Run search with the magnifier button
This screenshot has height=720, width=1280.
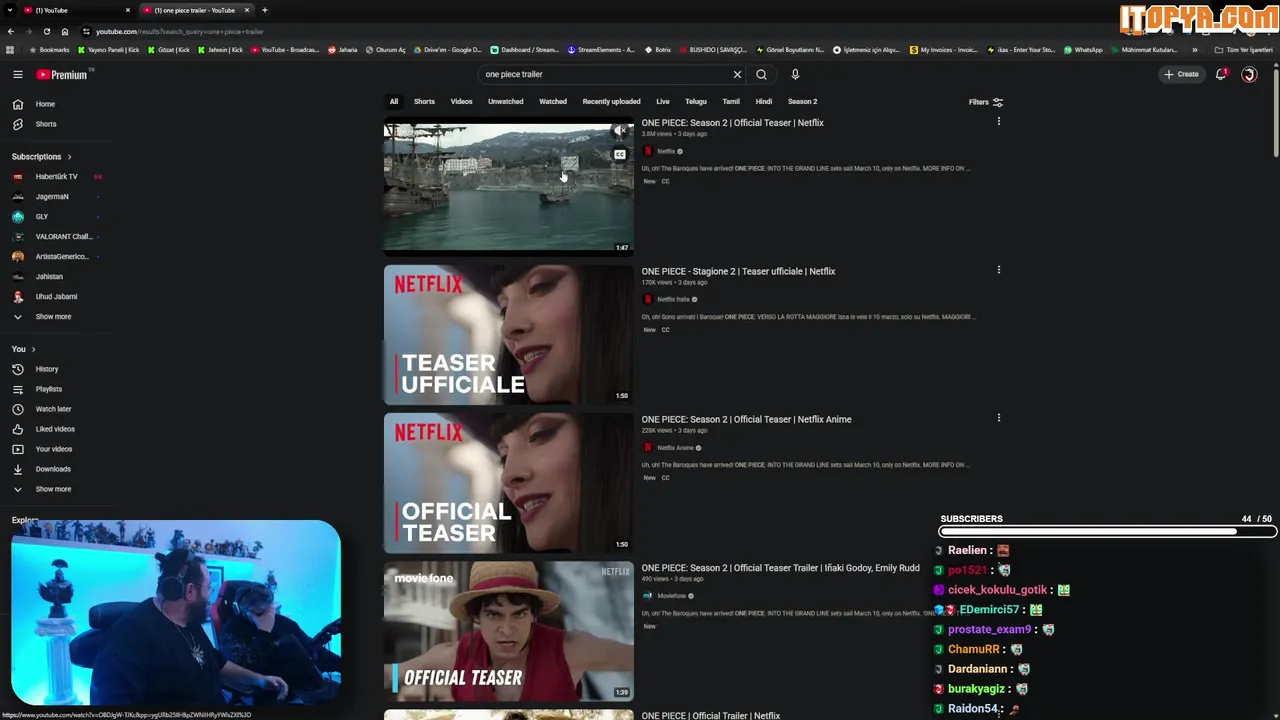761,74
